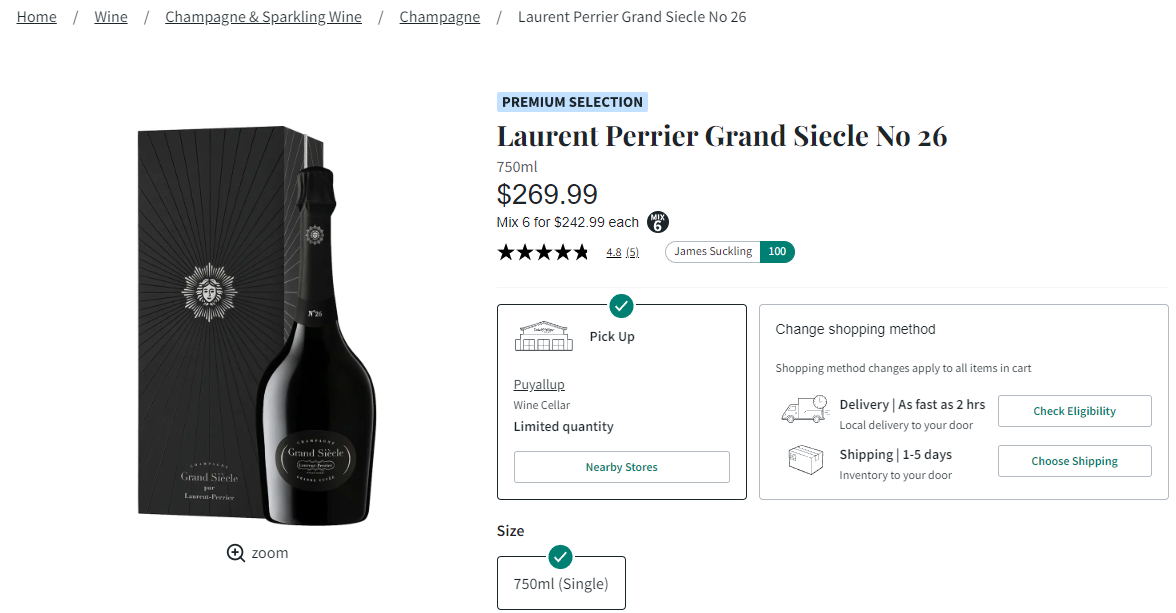The height and width of the screenshot is (613, 1176).
Task: Navigate to Champagne & Sparkling Wine breadcrumb
Action: point(263,17)
